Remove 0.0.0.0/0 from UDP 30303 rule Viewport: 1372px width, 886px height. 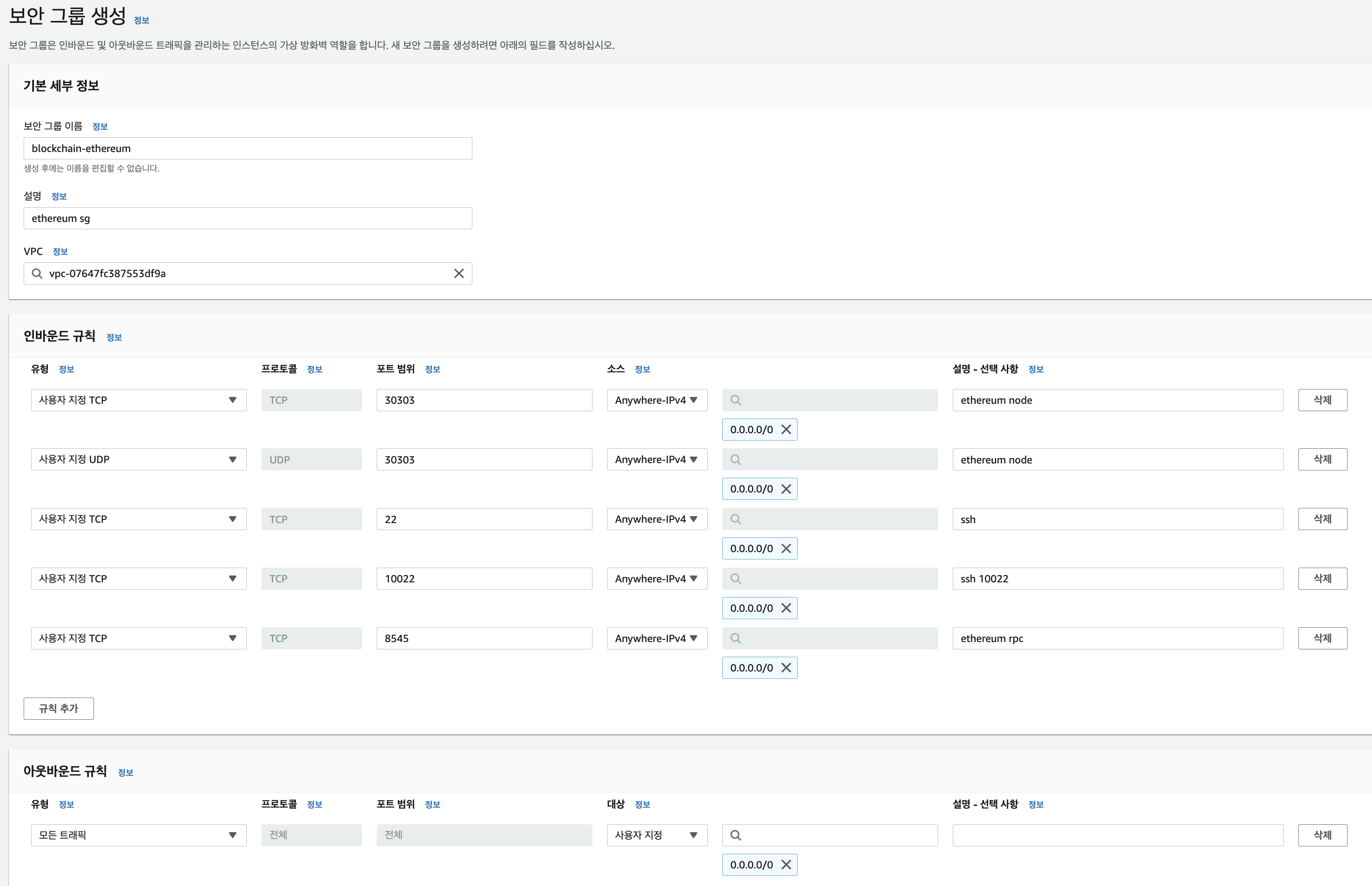click(786, 489)
